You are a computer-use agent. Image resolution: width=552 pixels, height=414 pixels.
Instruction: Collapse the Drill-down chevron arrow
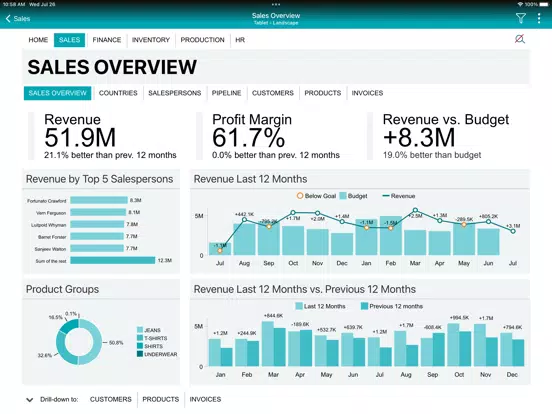[x=30, y=400]
